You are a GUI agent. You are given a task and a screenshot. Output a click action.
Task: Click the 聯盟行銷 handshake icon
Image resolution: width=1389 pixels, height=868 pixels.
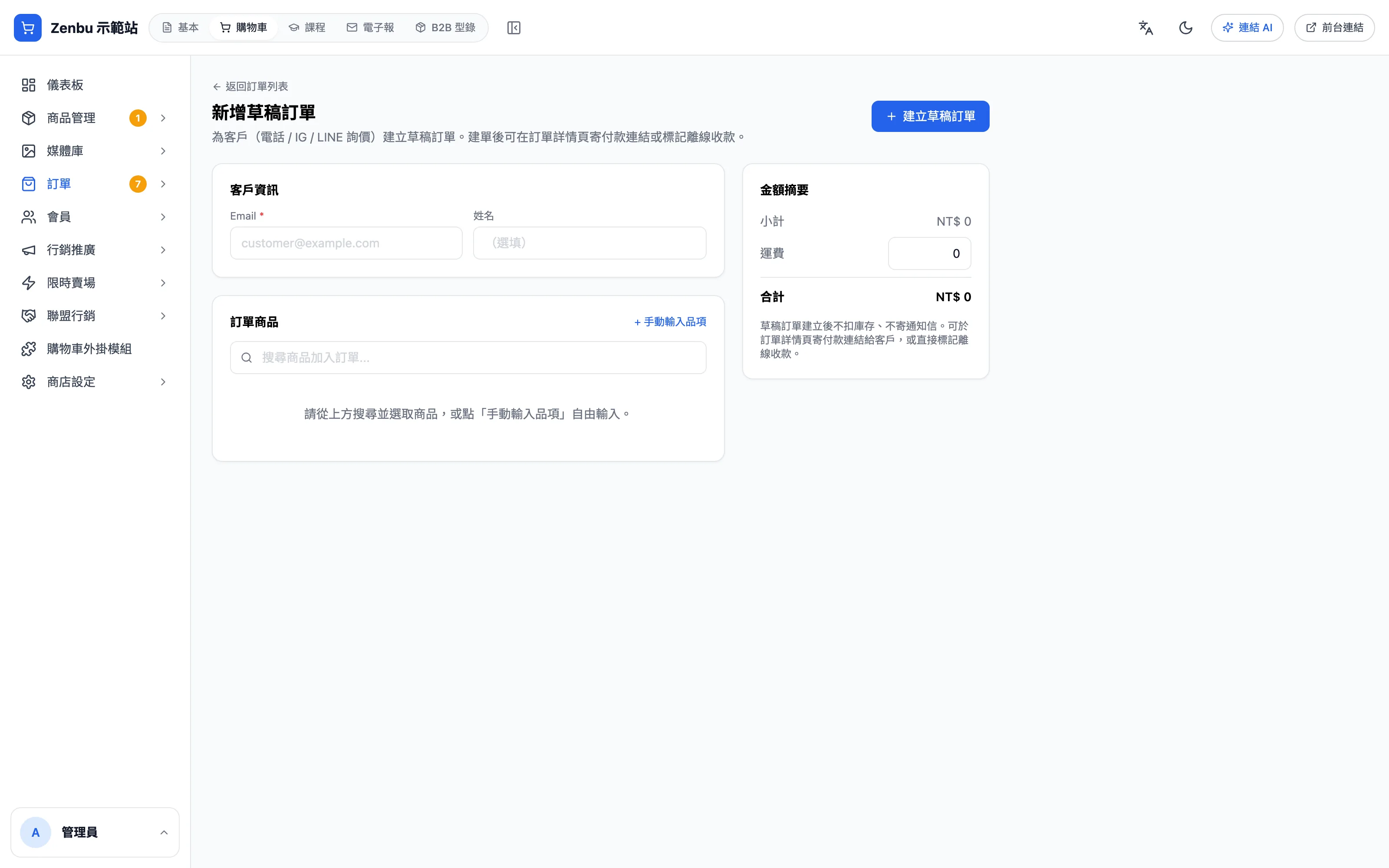click(29, 316)
